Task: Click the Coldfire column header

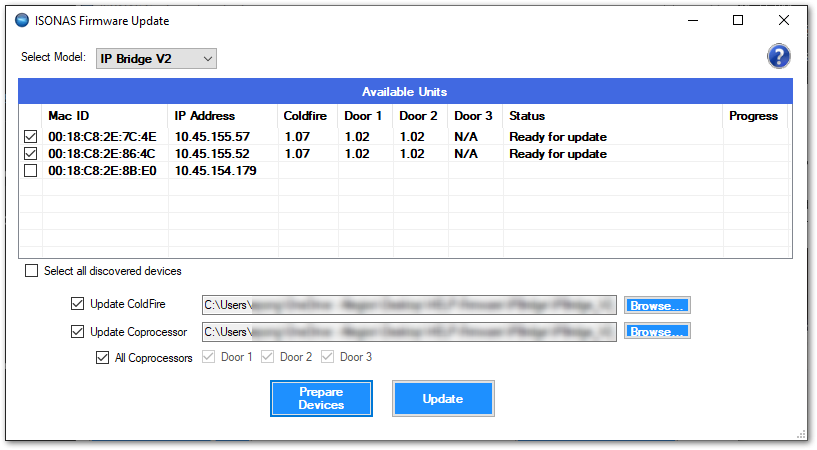Action: pos(305,116)
